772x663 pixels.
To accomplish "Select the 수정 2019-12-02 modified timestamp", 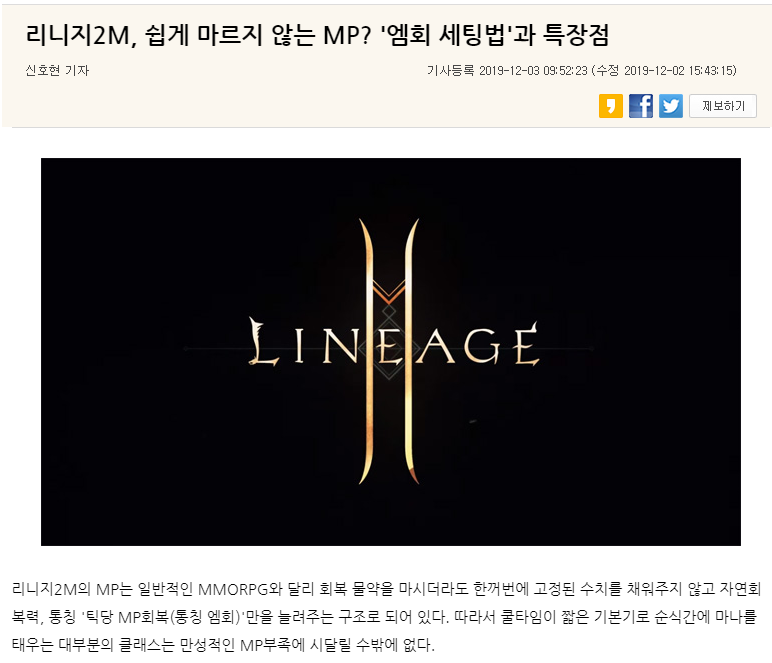I will coord(664,70).
